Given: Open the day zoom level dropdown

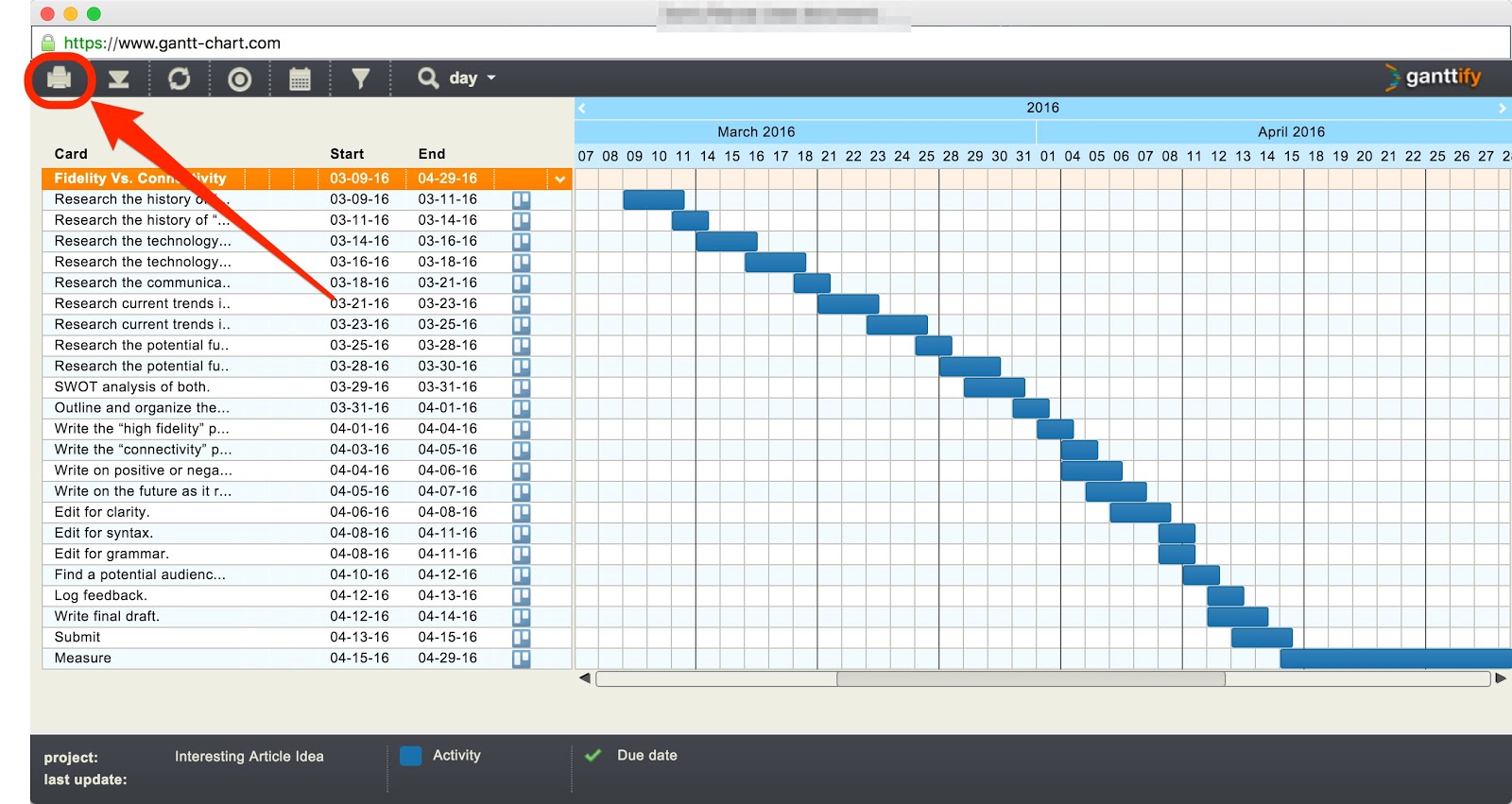Looking at the screenshot, I should (x=472, y=78).
